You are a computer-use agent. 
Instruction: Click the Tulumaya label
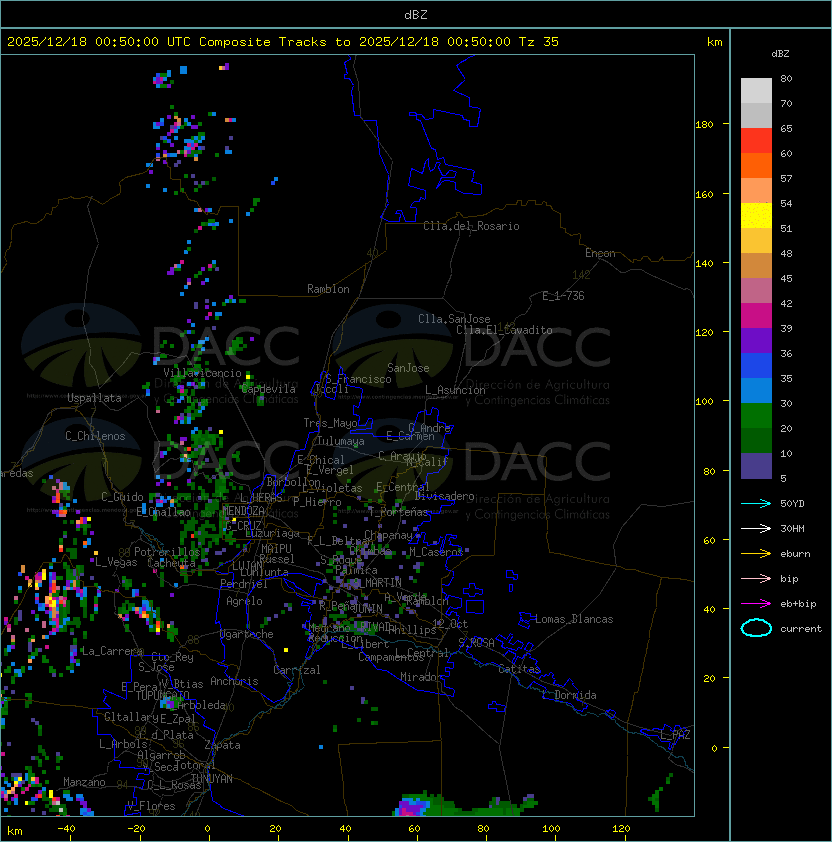(x=341, y=441)
